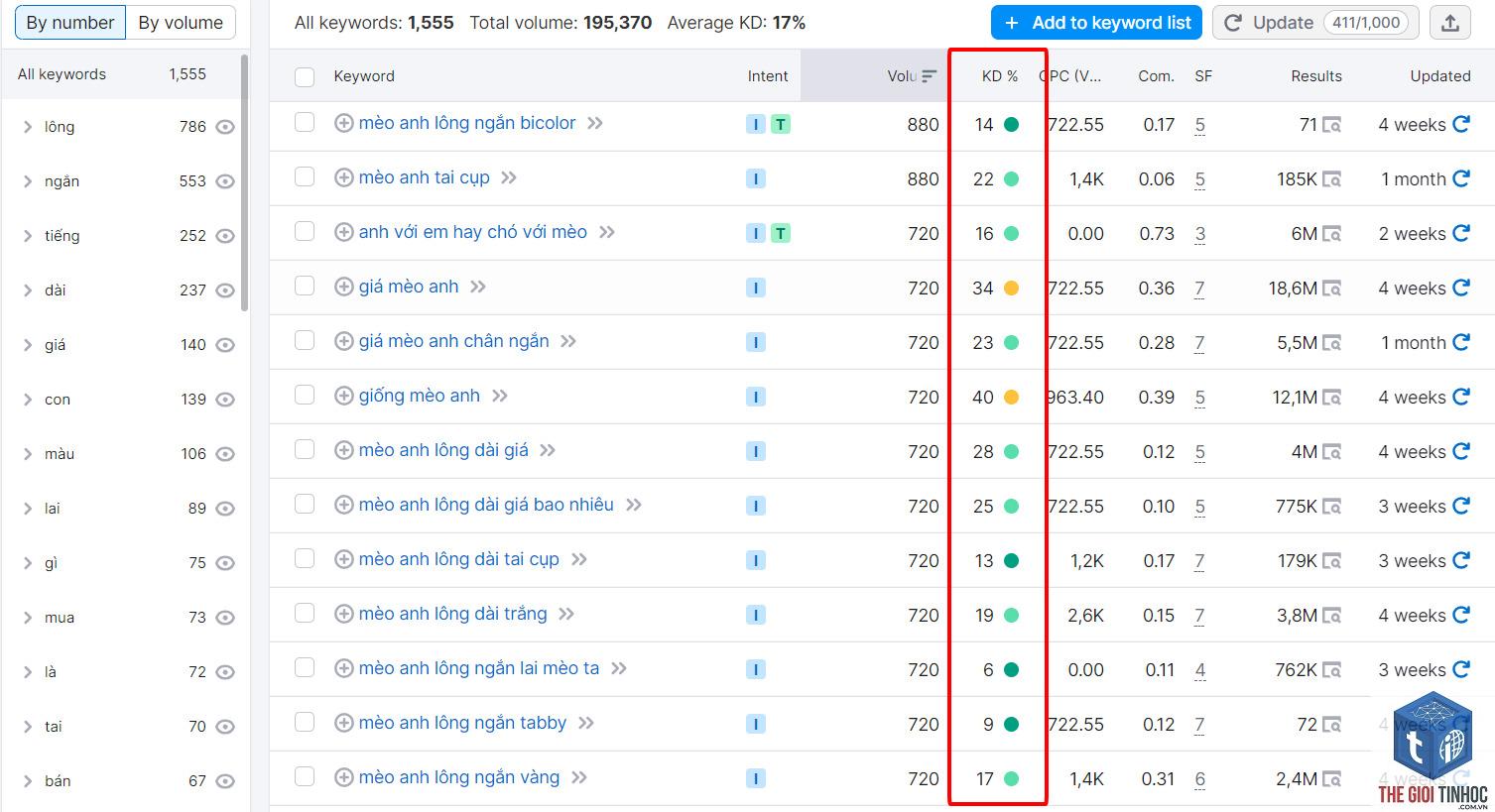1495x812 pixels.
Task: Expand the 'mua' keyword group
Action: pyautogui.click(x=28, y=618)
